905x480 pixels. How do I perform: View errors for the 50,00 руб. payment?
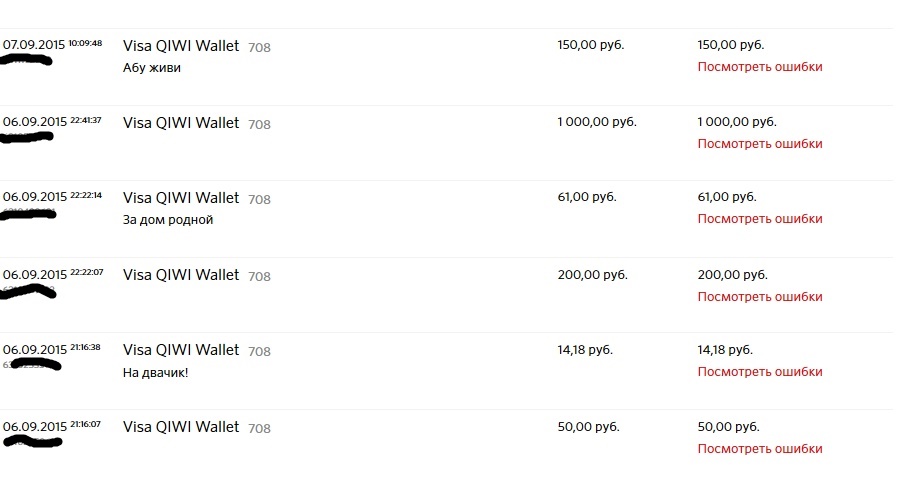[760, 449]
